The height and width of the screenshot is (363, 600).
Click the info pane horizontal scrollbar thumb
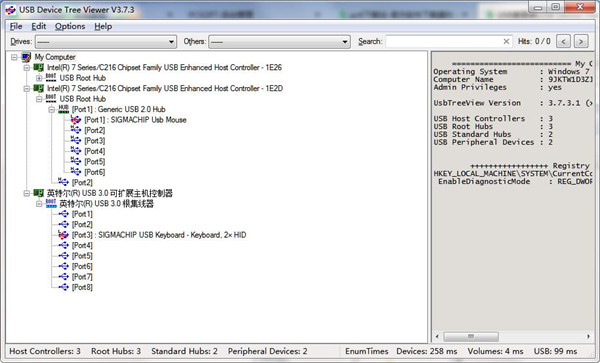(x=471, y=337)
